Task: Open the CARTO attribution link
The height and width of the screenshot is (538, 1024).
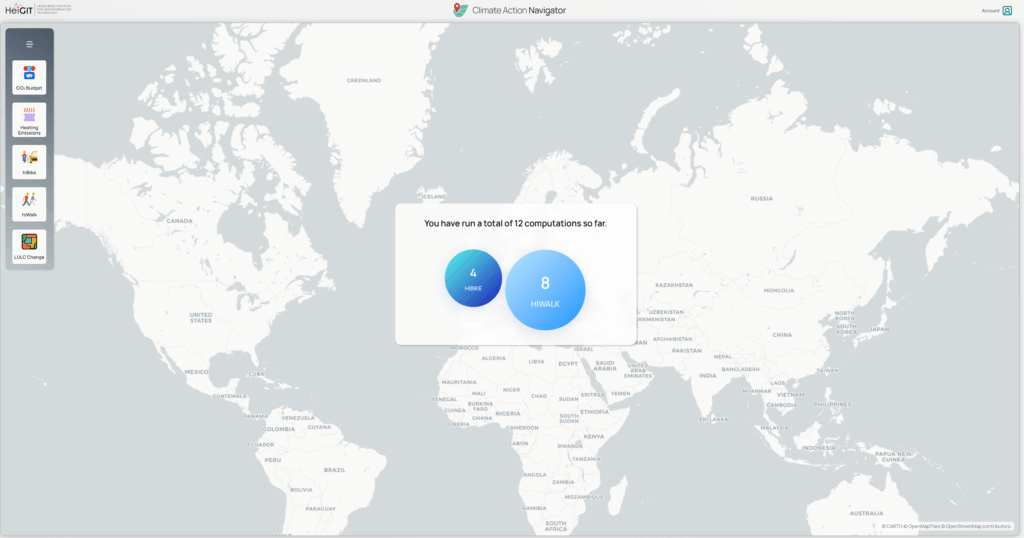Action: pos(890,526)
